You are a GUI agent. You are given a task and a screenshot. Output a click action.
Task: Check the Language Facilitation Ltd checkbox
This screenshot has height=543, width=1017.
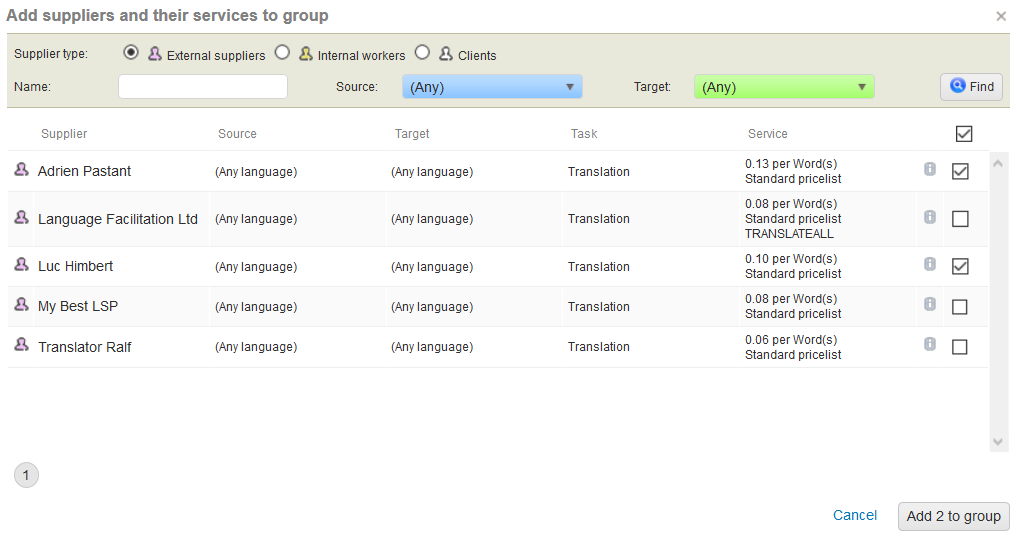(x=960, y=219)
